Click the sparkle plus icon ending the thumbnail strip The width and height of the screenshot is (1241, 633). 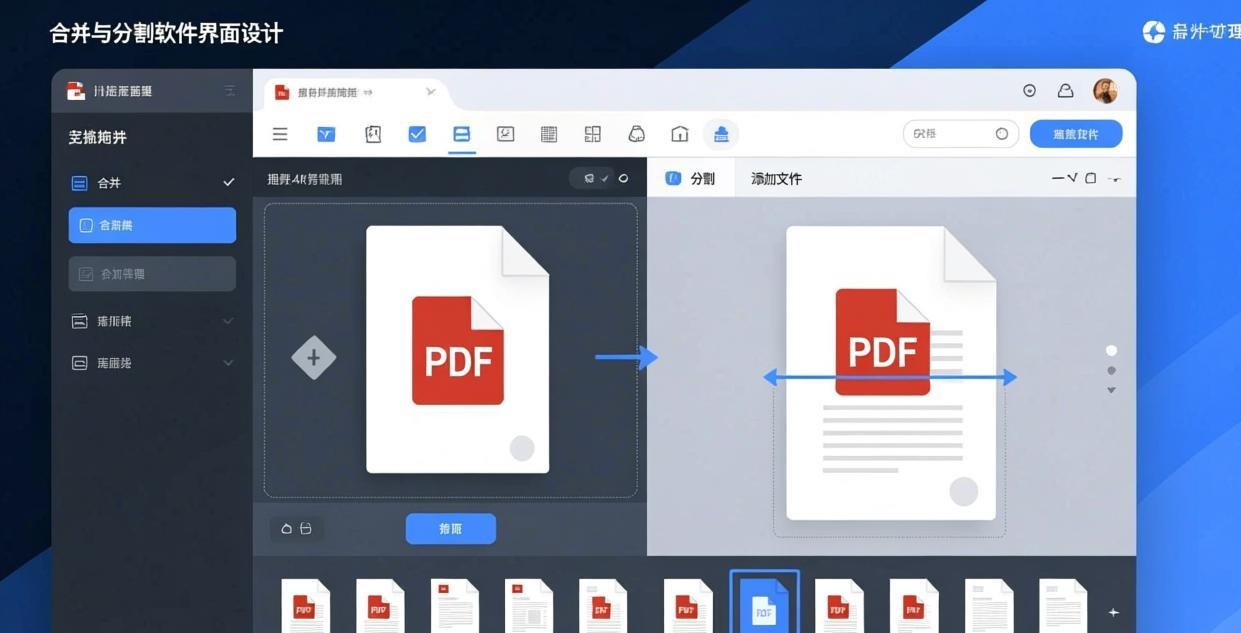pos(1113,612)
